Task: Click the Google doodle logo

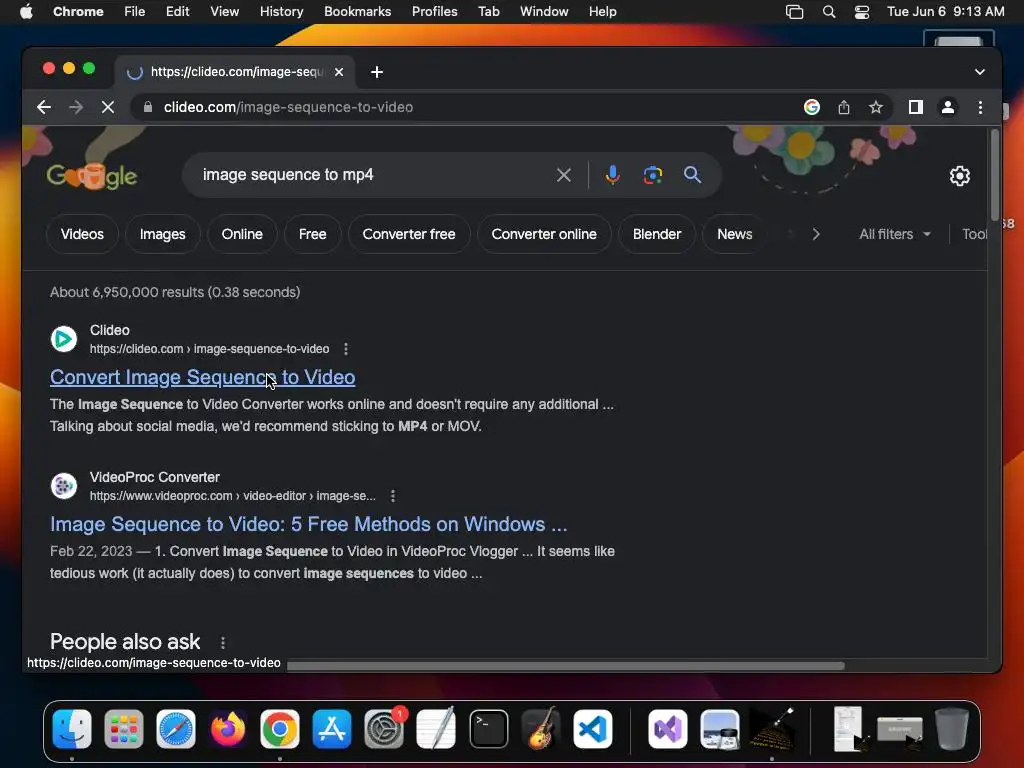Action: (92, 176)
